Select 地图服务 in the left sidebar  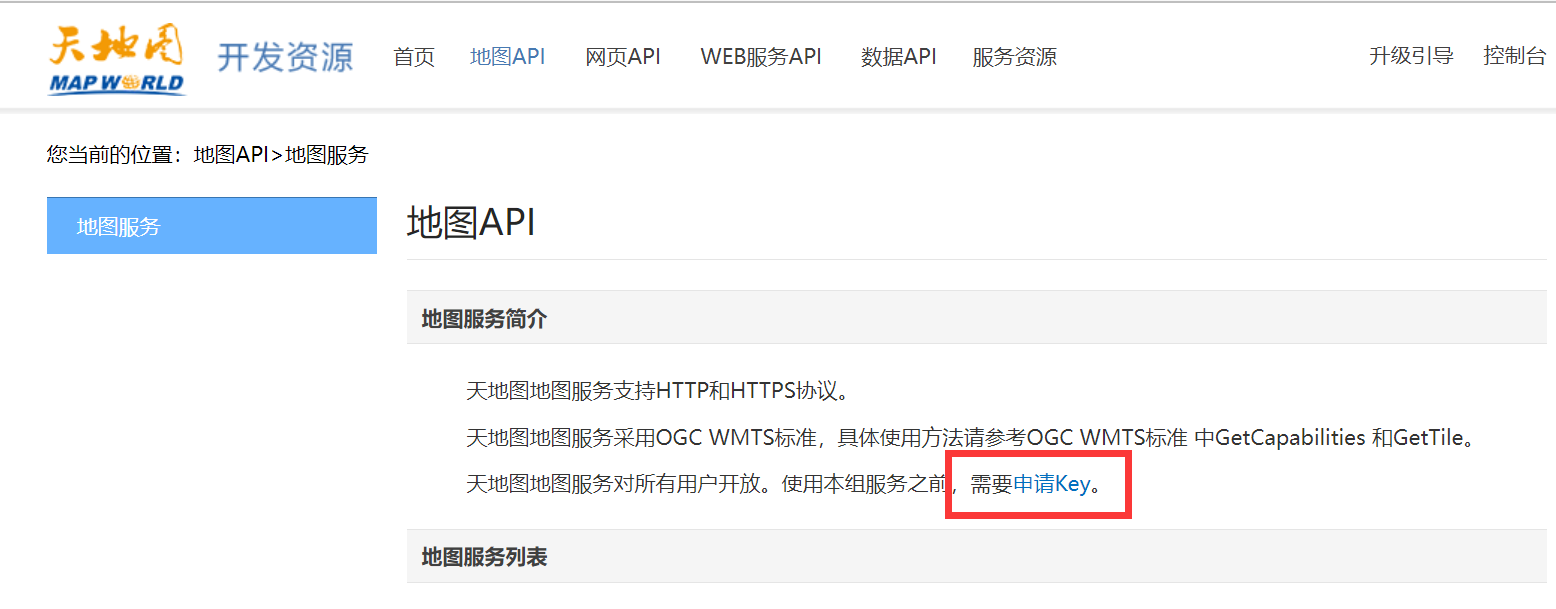click(x=212, y=226)
